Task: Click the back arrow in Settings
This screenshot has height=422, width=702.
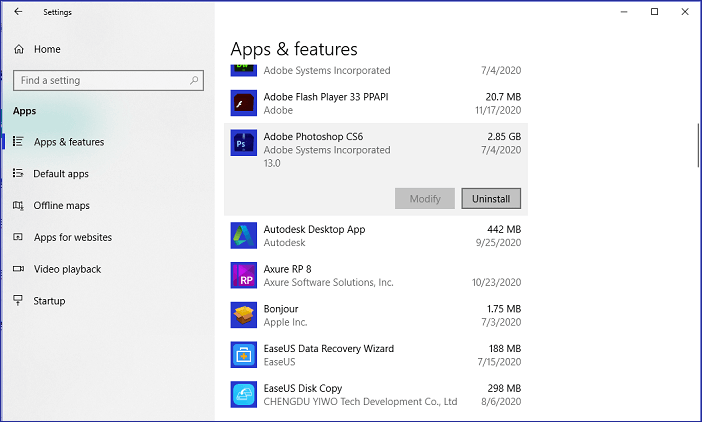Action: click(18, 12)
